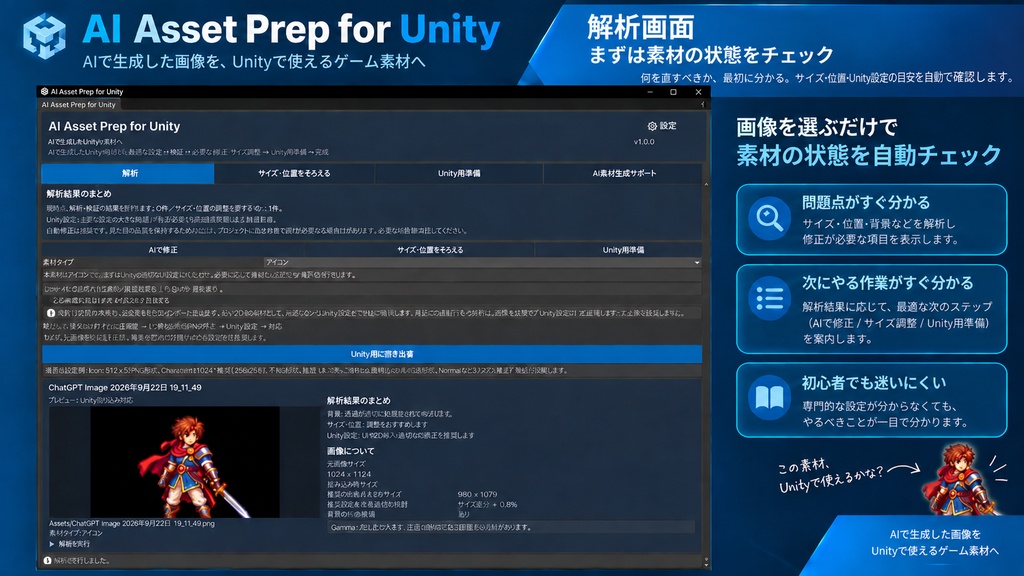
Task: Open the 素材タイプ dropdown showing アイコン
Action: (x=483, y=262)
